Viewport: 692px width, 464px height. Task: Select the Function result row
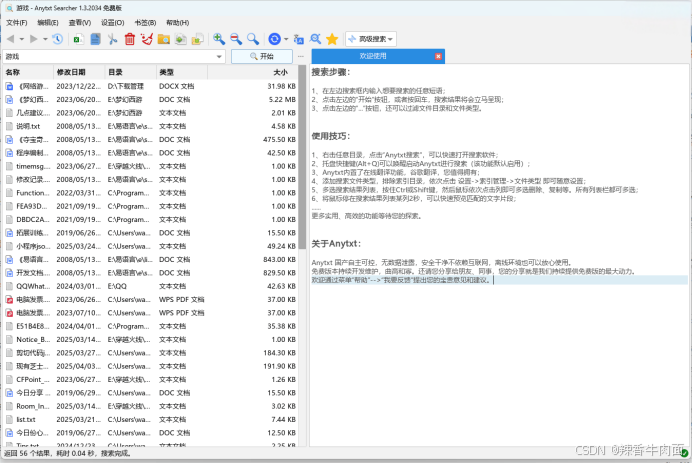[x=150, y=193]
